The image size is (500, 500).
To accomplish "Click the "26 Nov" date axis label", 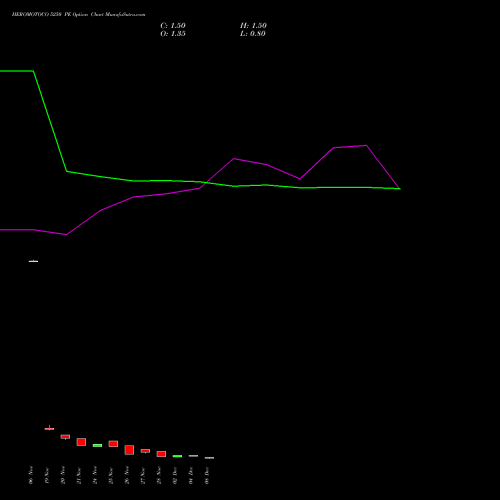I will (127, 475).
